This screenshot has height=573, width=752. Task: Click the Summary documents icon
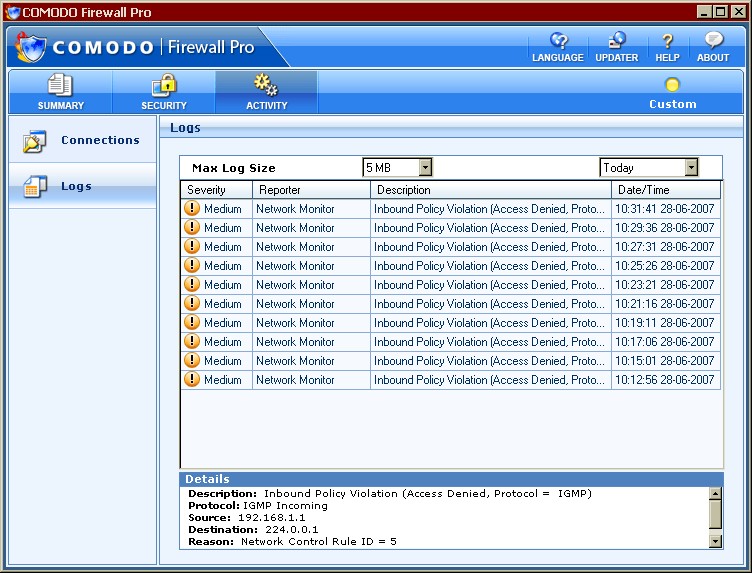60,85
